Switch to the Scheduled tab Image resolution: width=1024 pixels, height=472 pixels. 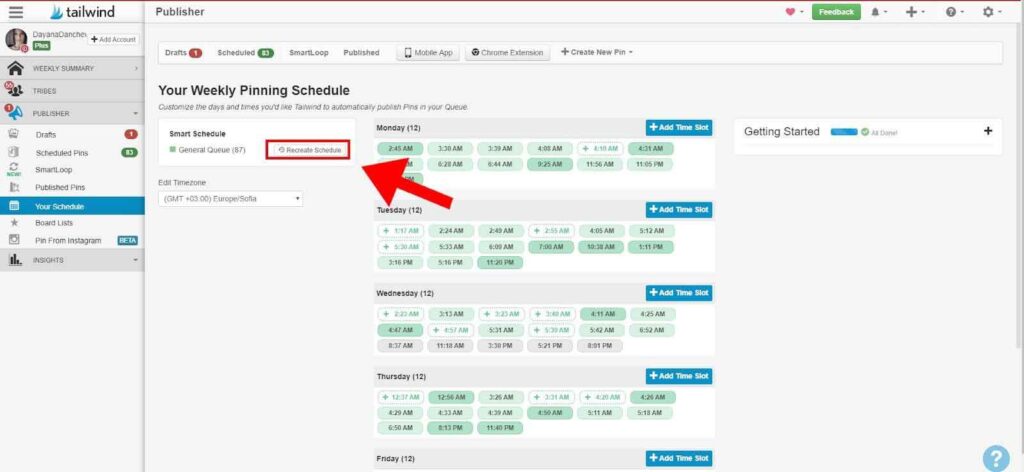246,53
